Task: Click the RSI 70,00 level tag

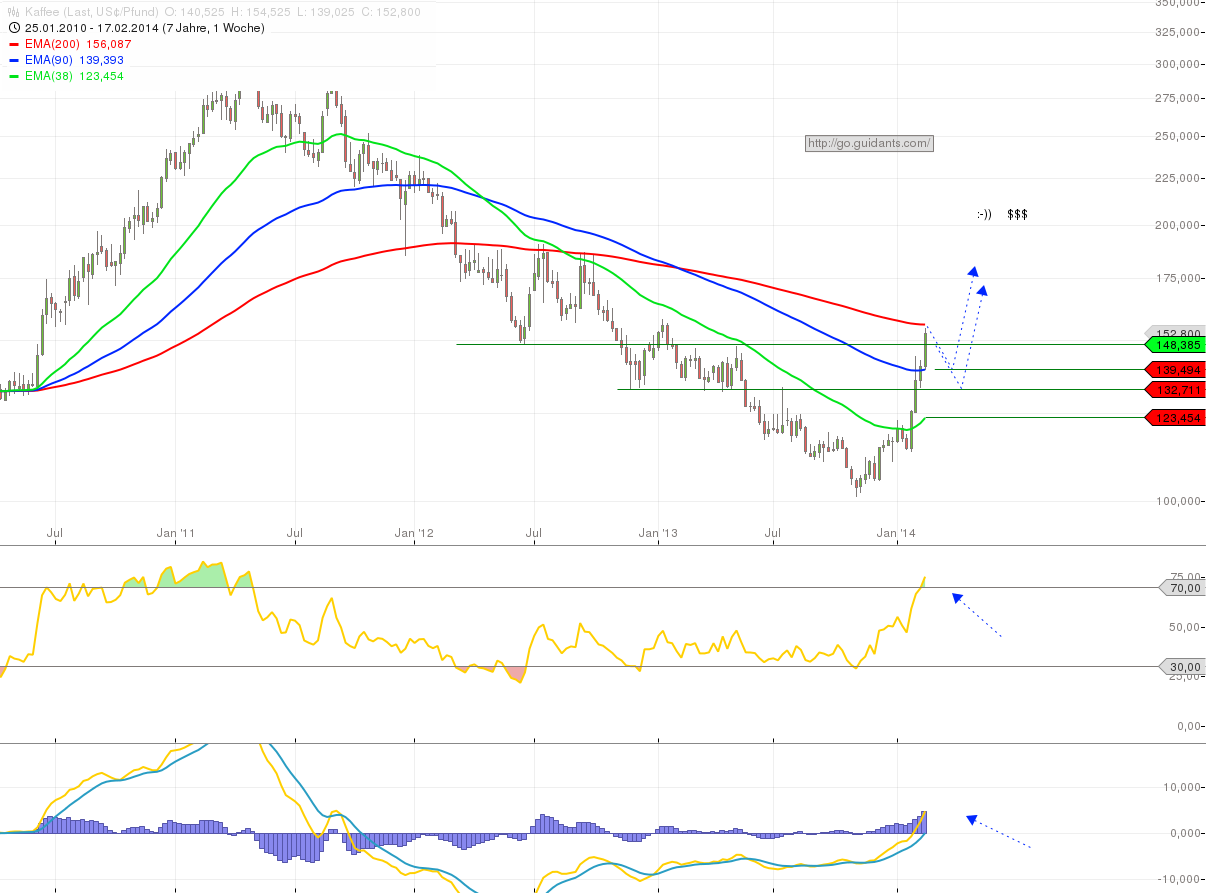Action: tap(1181, 588)
